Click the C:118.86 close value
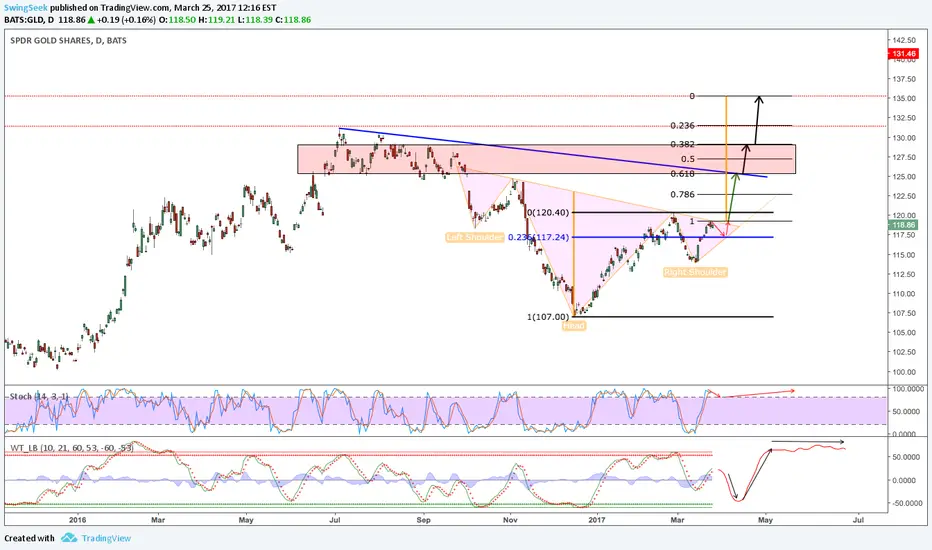 click(293, 20)
